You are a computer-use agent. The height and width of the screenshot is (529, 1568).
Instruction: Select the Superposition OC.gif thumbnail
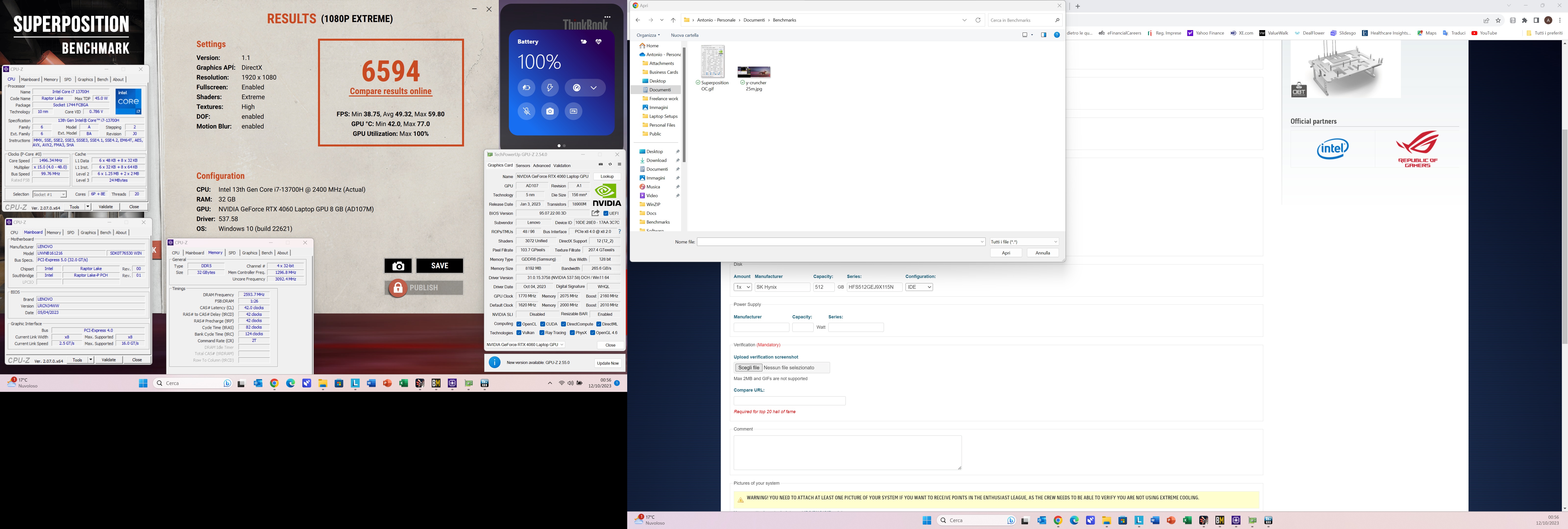coord(712,61)
